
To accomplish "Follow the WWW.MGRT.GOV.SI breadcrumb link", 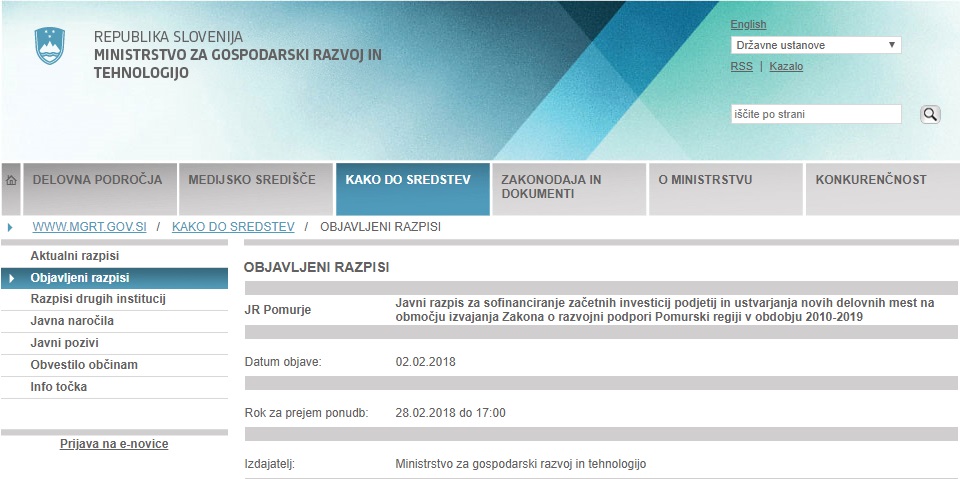I will click(x=89, y=227).
